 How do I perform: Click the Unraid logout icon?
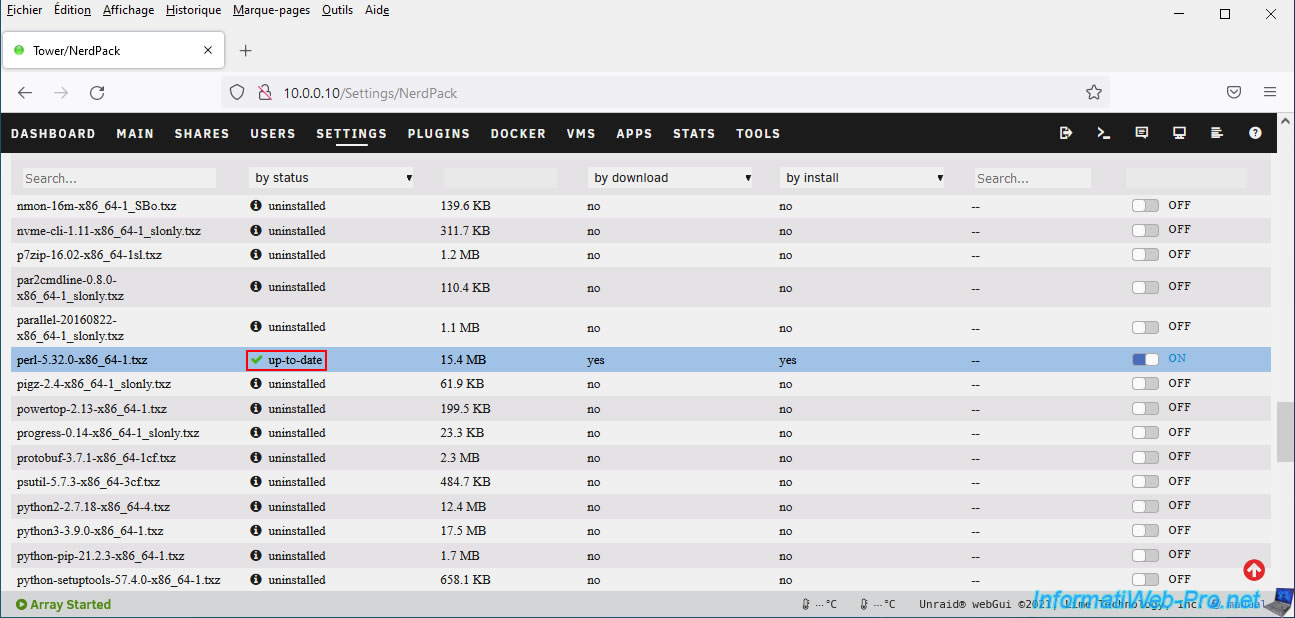1066,133
